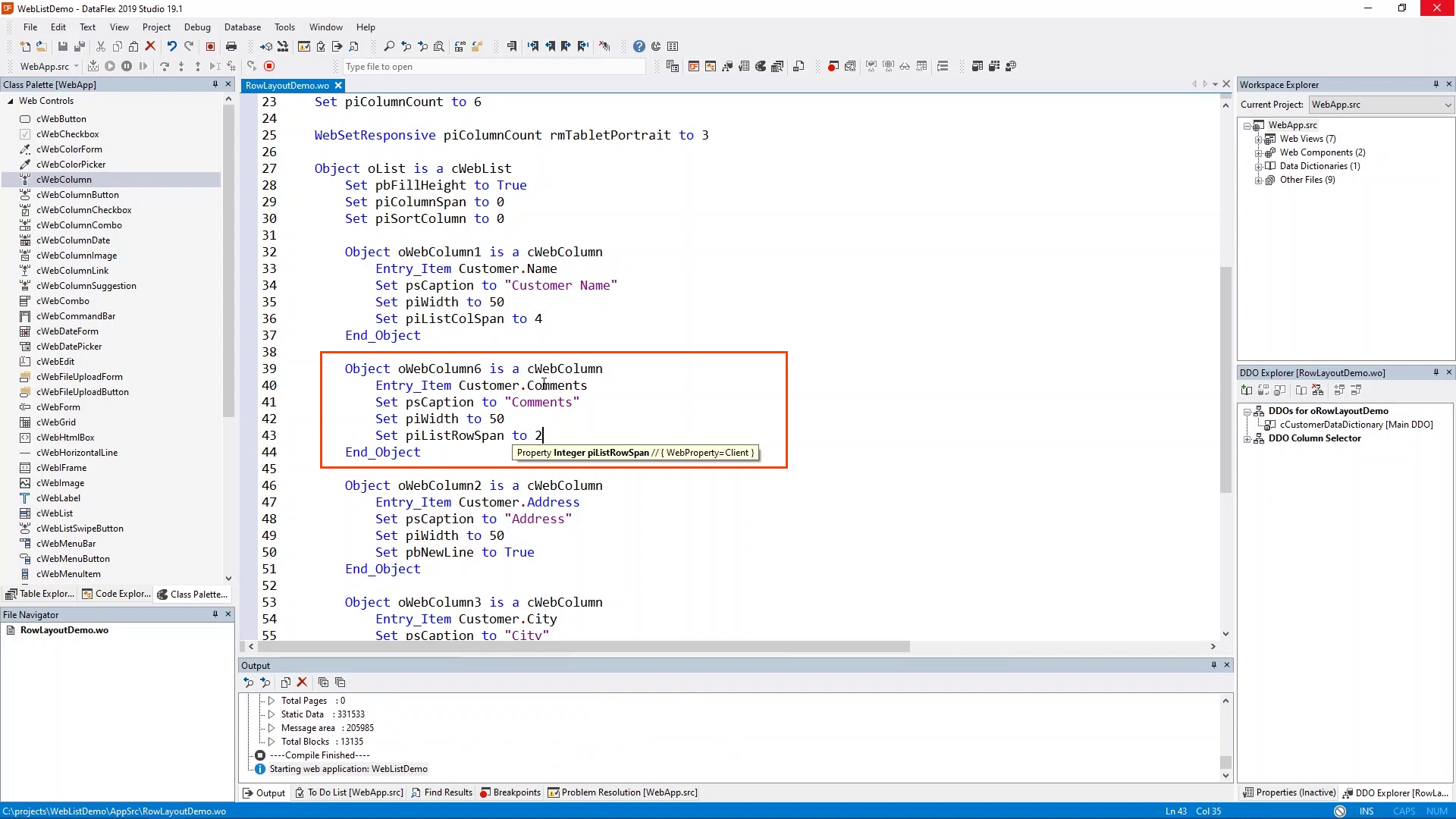Pin the Class Palette panel
The width and height of the screenshot is (1456, 819).
[215, 84]
